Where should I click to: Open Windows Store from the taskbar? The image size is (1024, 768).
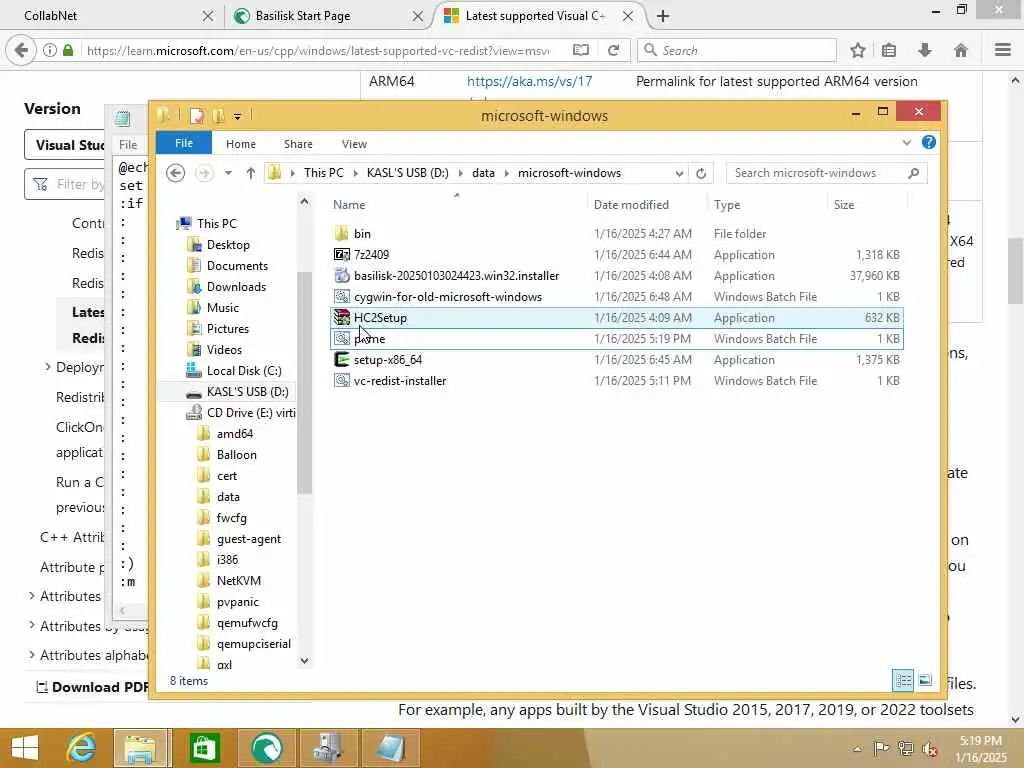pyautogui.click(x=204, y=748)
